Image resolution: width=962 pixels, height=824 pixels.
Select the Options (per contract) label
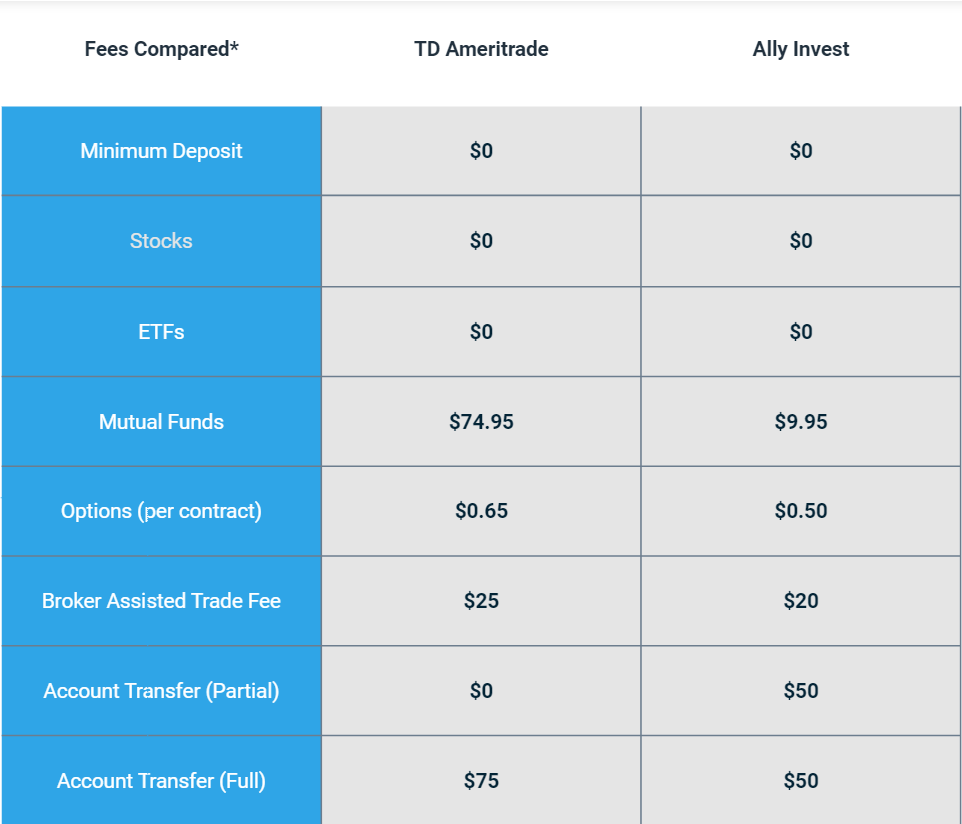pyautogui.click(x=161, y=511)
